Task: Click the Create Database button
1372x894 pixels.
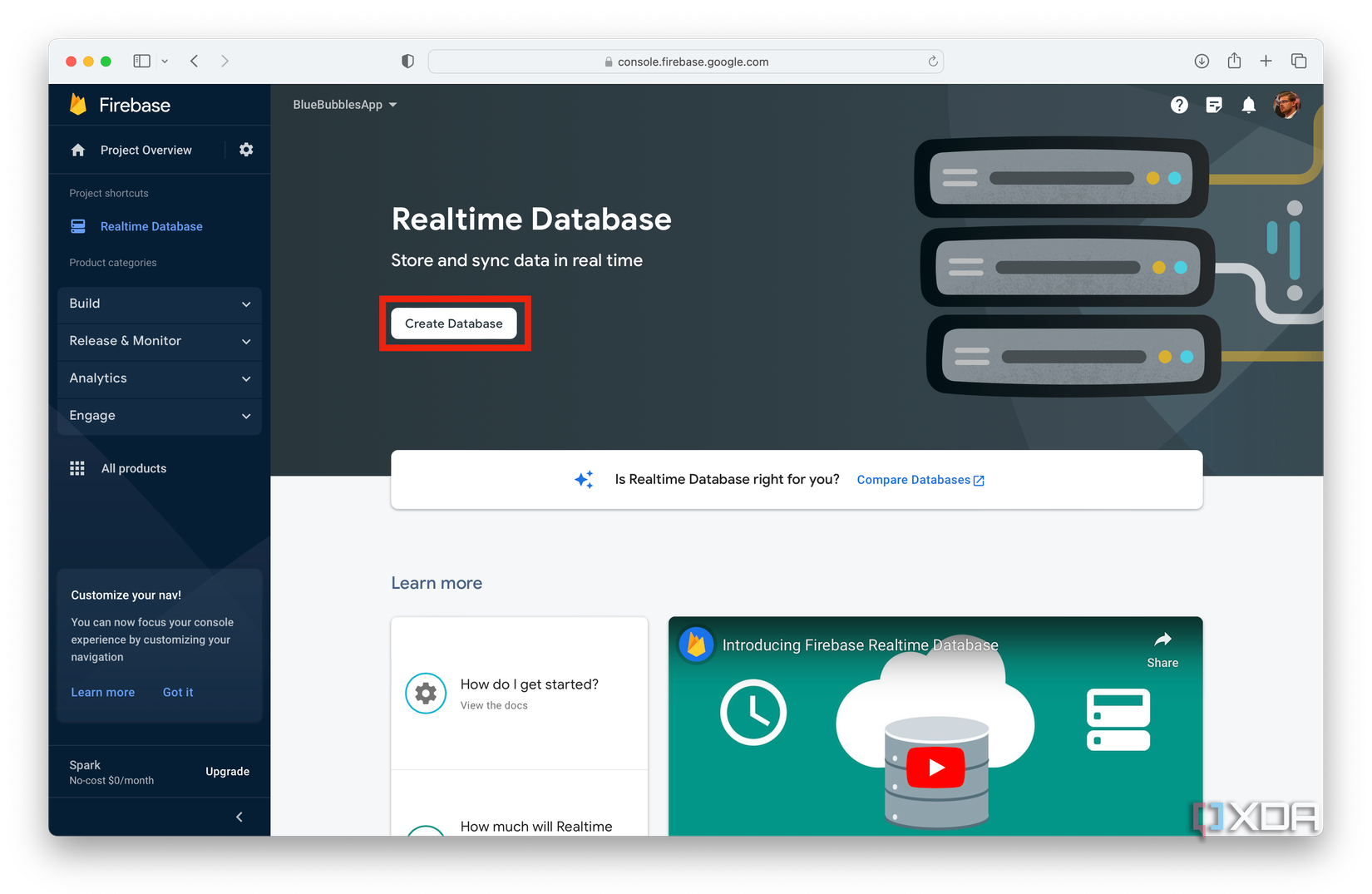Action: [453, 324]
